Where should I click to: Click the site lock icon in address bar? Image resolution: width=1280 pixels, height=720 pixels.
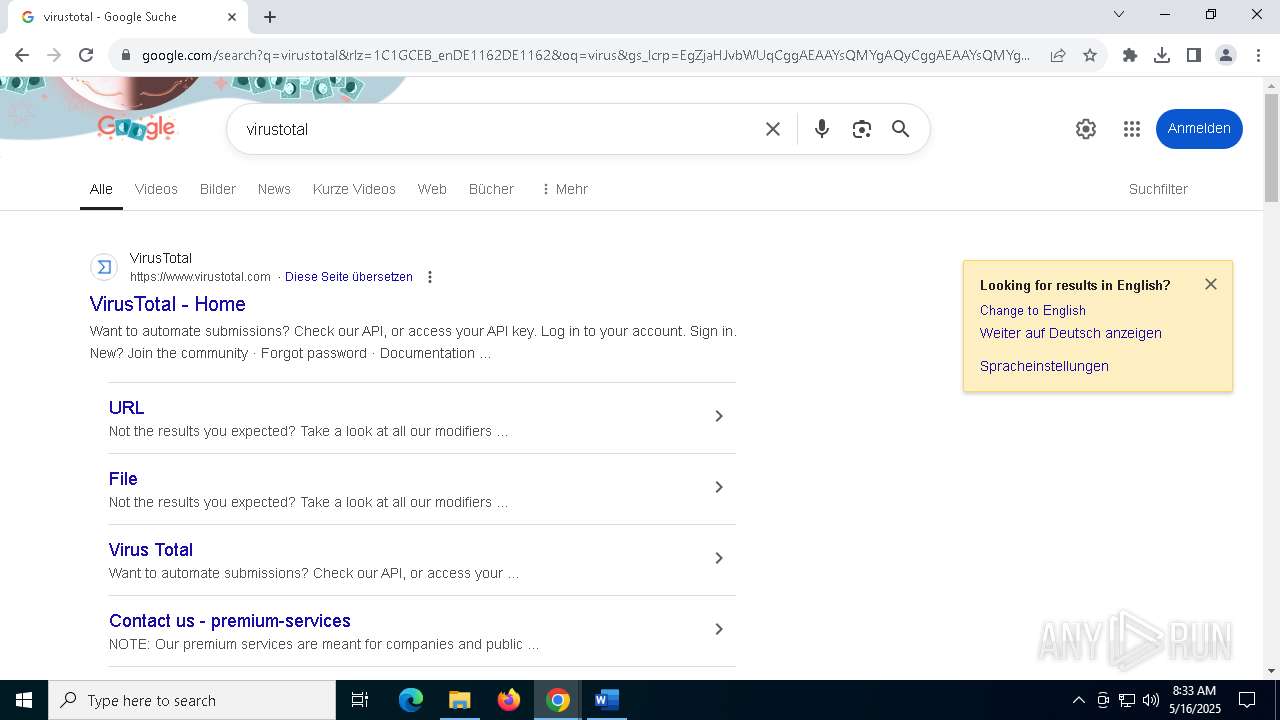125,55
